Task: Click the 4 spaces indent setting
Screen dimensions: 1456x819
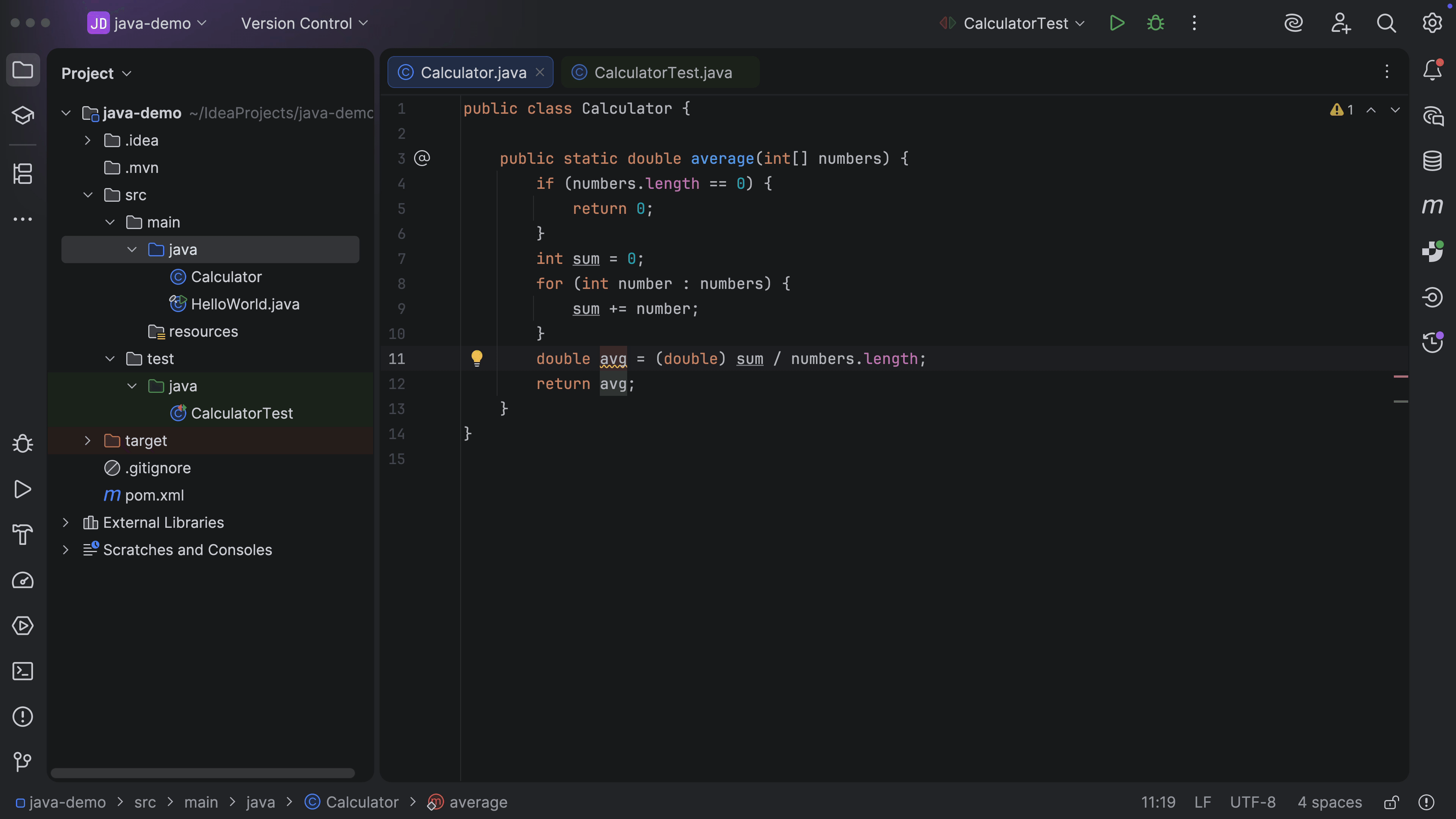Action: click(1329, 802)
